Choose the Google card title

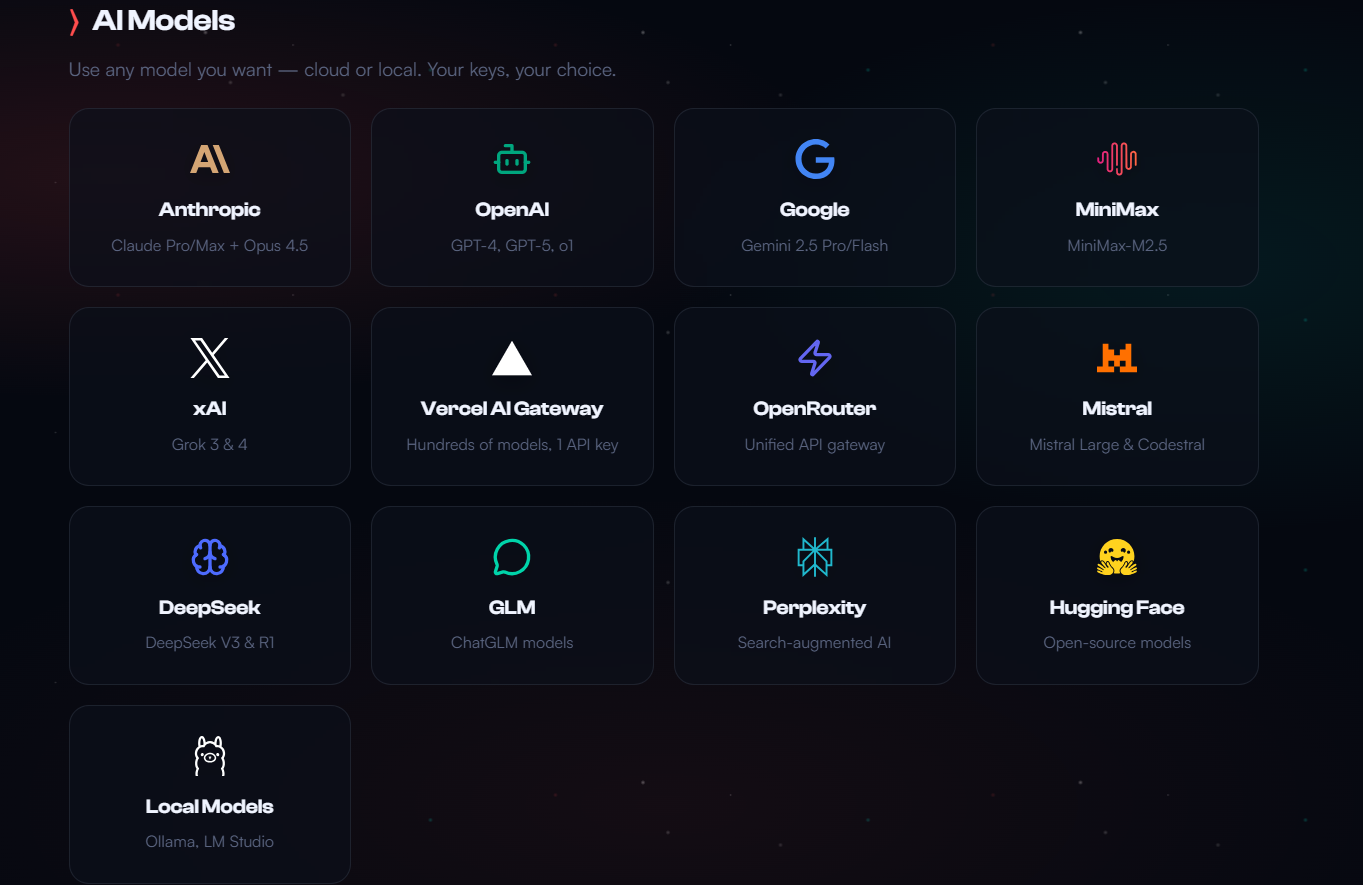point(815,210)
